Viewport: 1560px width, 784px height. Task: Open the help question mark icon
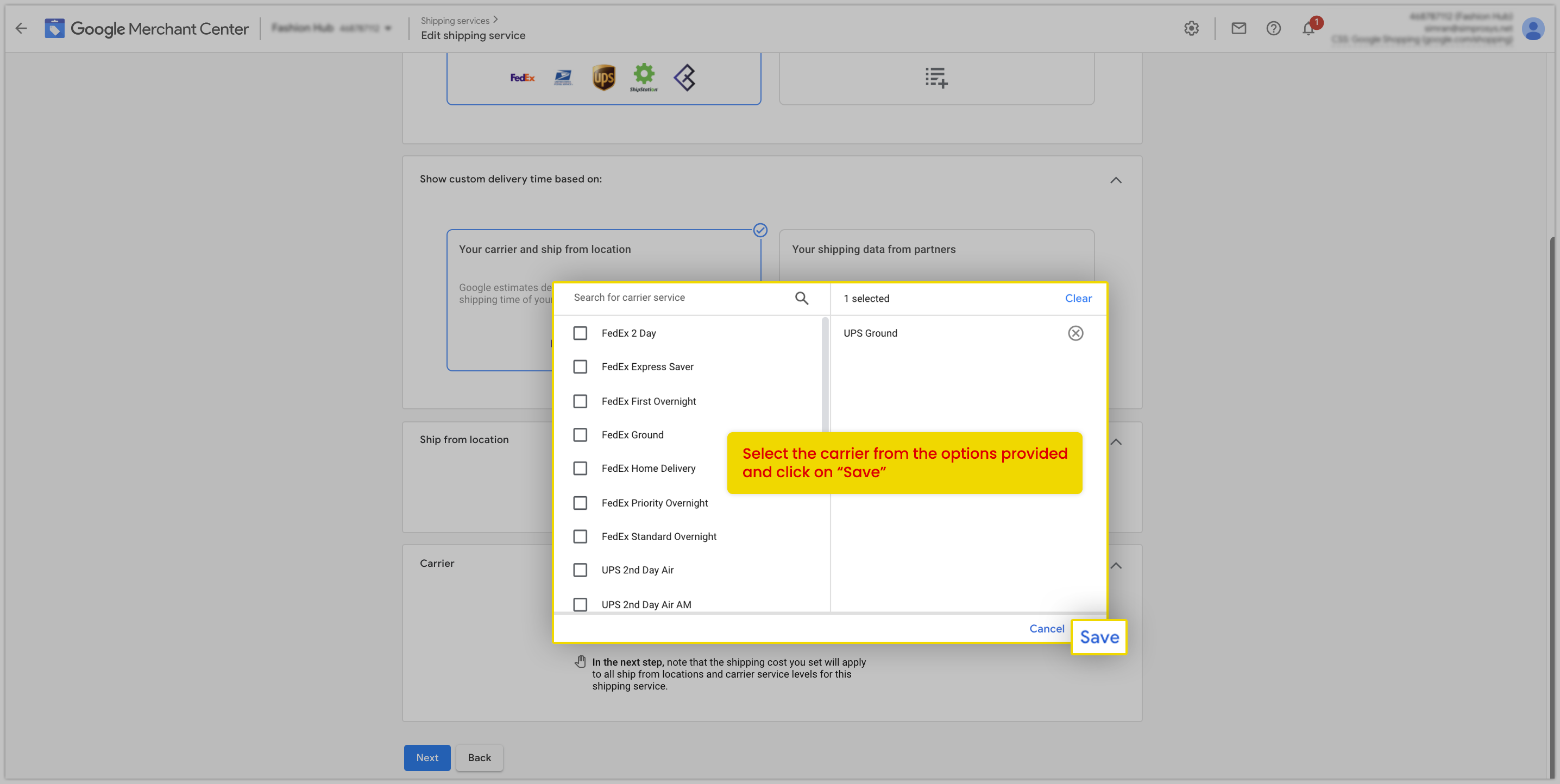1273,28
